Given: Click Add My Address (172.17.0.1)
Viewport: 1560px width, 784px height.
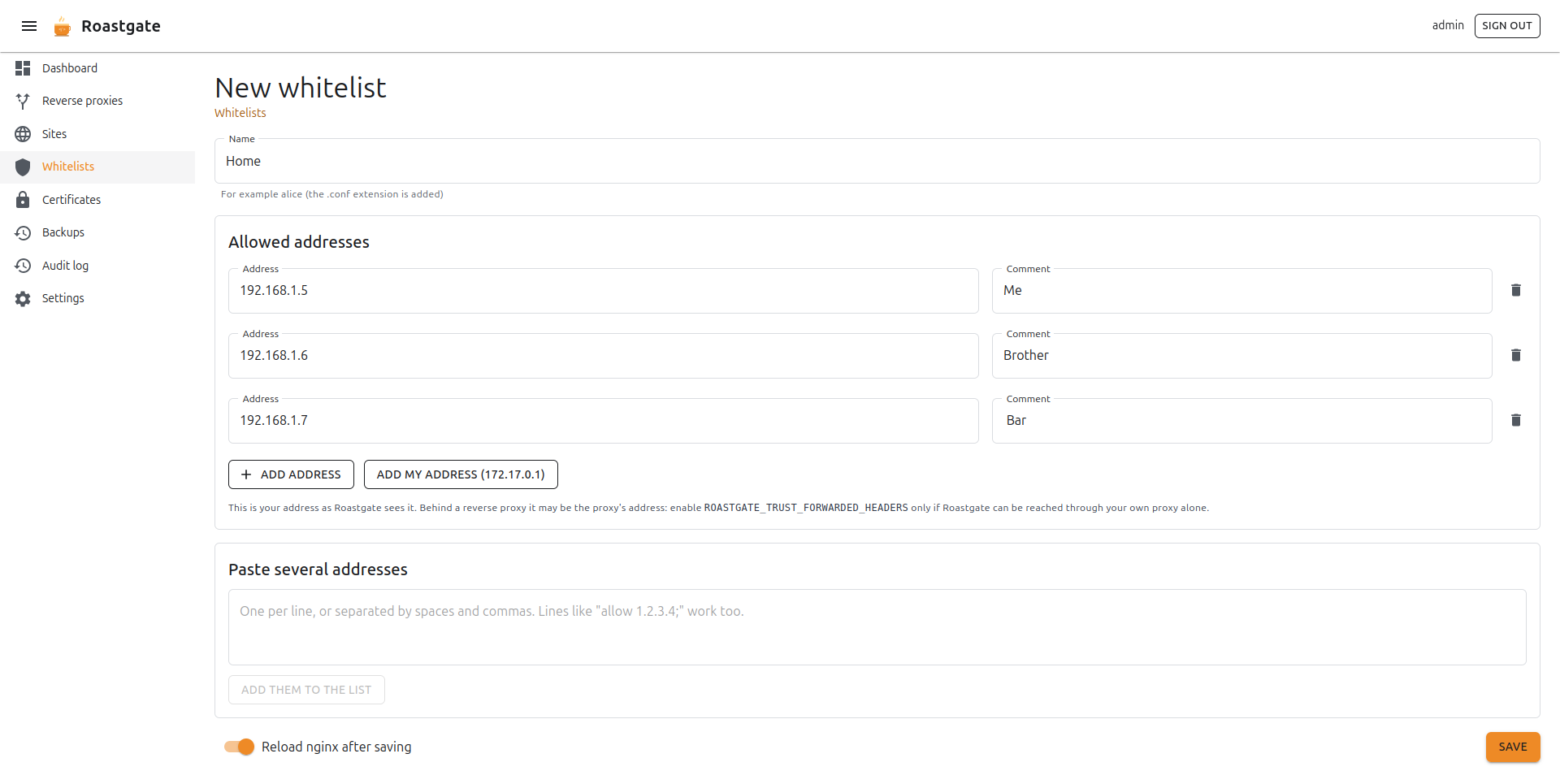Looking at the screenshot, I should click(x=461, y=474).
